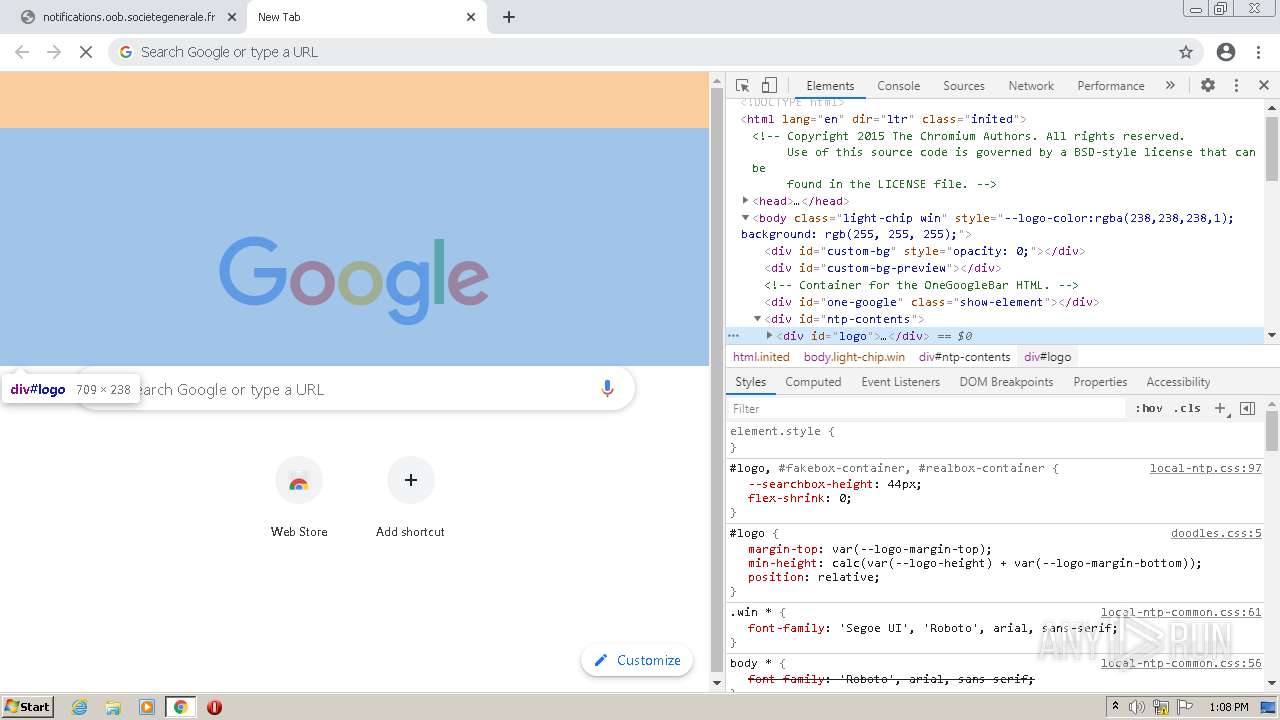Toggle the styles sidebar pane icon
Viewport: 1280px width, 720px height.
[x=1247, y=409]
